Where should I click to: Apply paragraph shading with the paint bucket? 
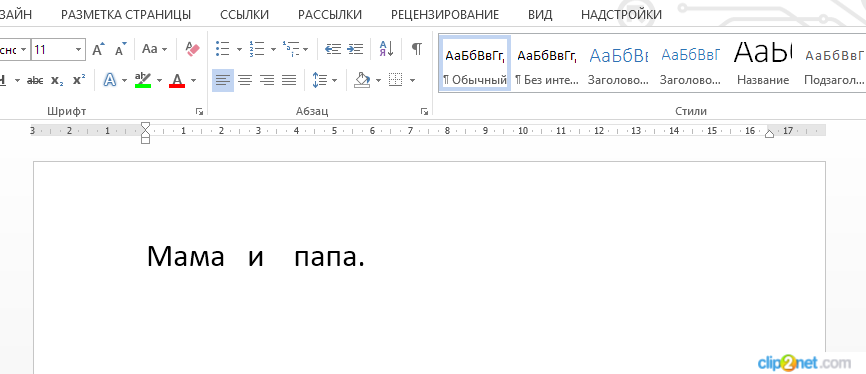tap(362, 81)
